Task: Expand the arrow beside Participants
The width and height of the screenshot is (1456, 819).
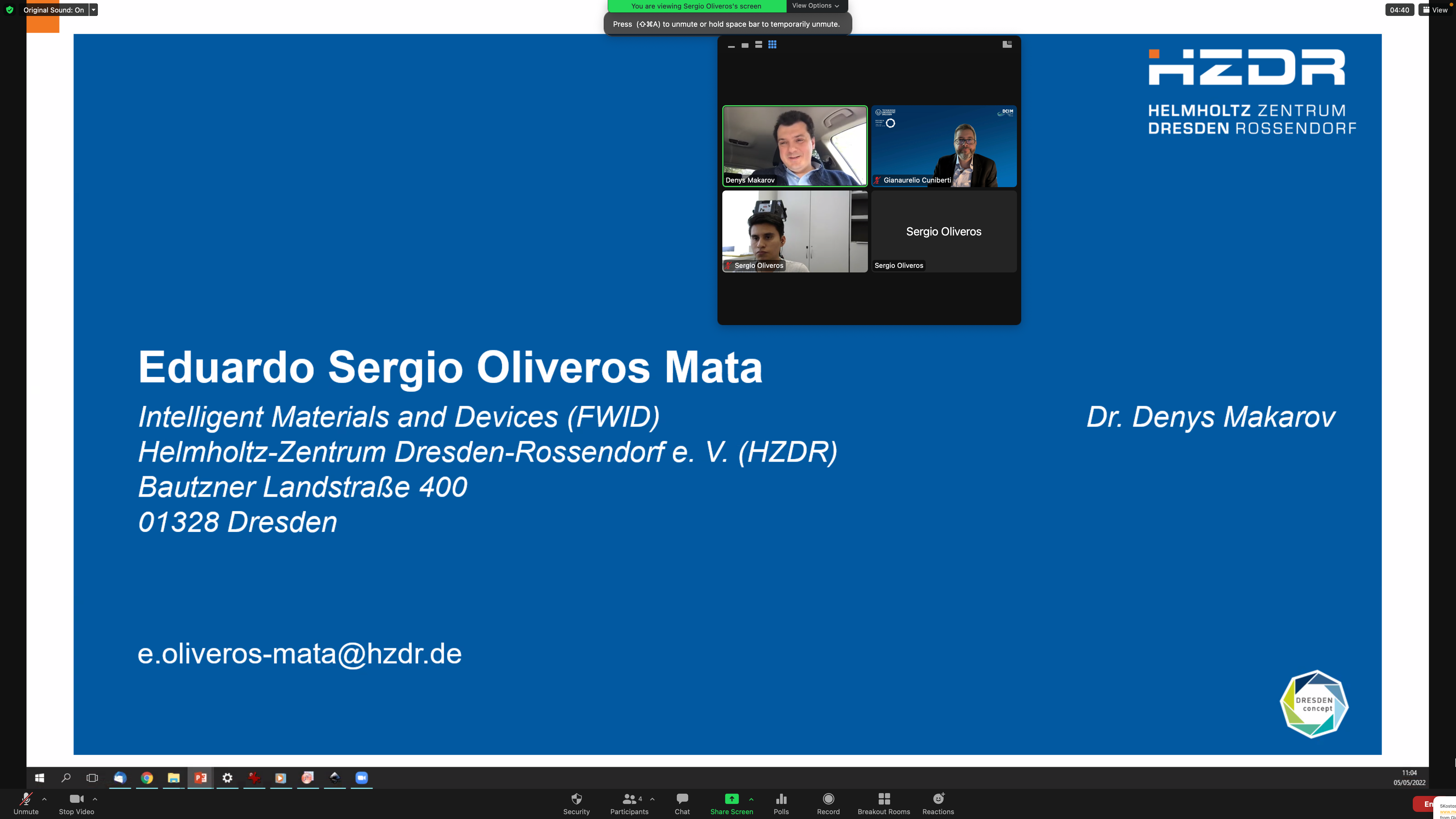Action: pos(652,799)
